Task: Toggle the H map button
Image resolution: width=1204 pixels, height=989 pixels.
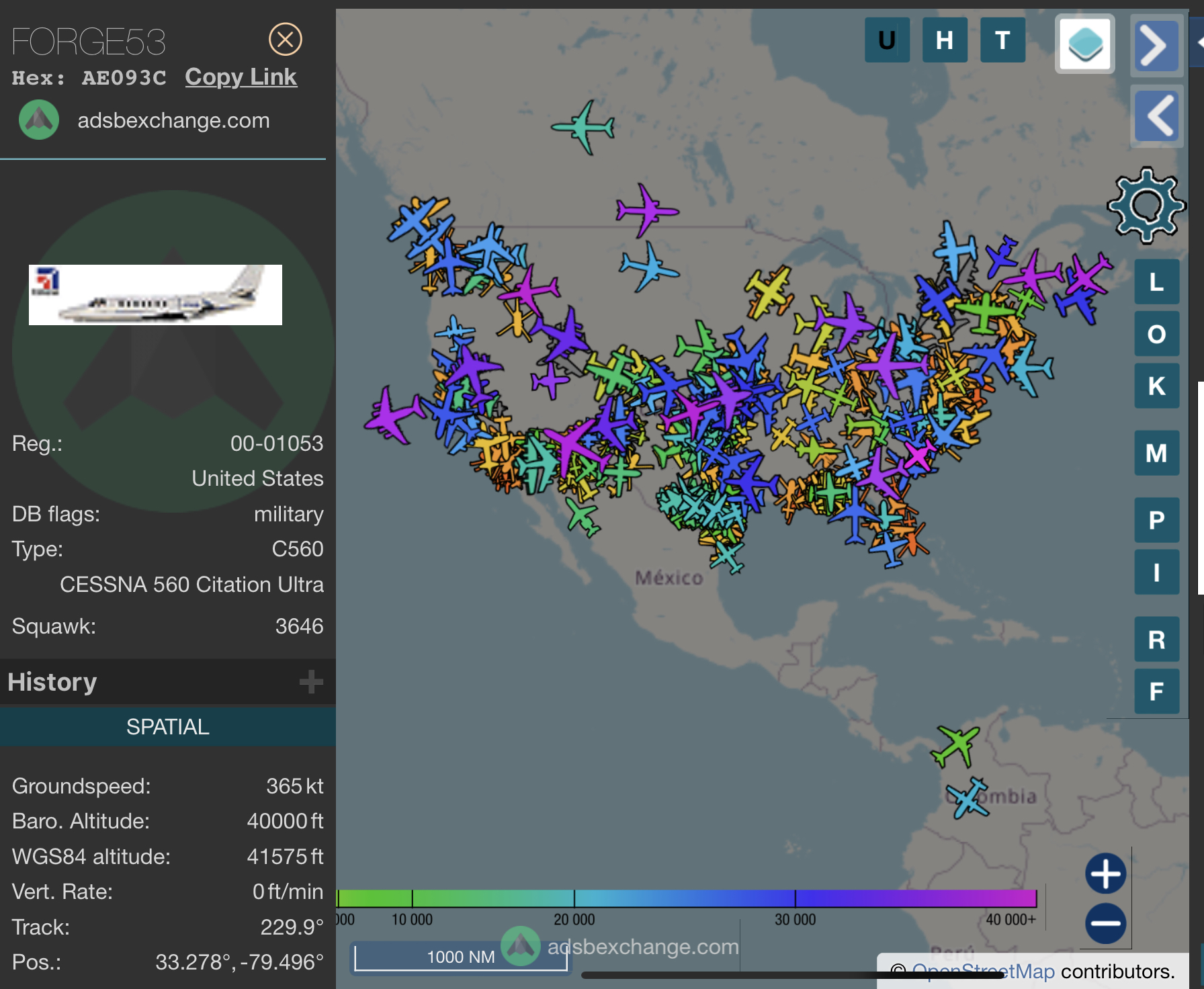Action: pos(945,40)
